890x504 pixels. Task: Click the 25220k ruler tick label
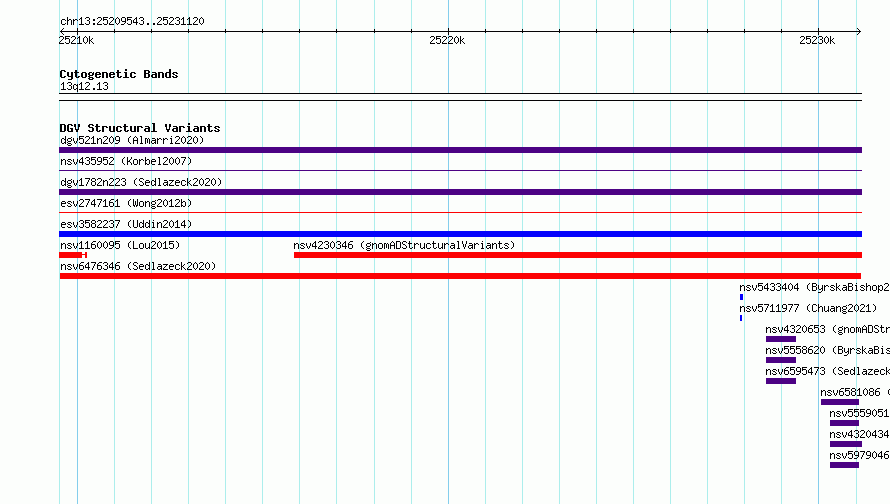pos(447,40)
